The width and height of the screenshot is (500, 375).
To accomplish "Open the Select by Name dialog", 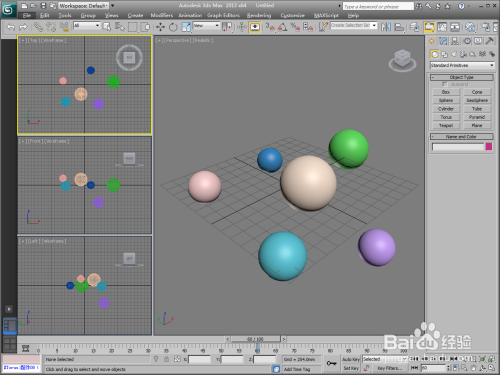I will 119,27.
